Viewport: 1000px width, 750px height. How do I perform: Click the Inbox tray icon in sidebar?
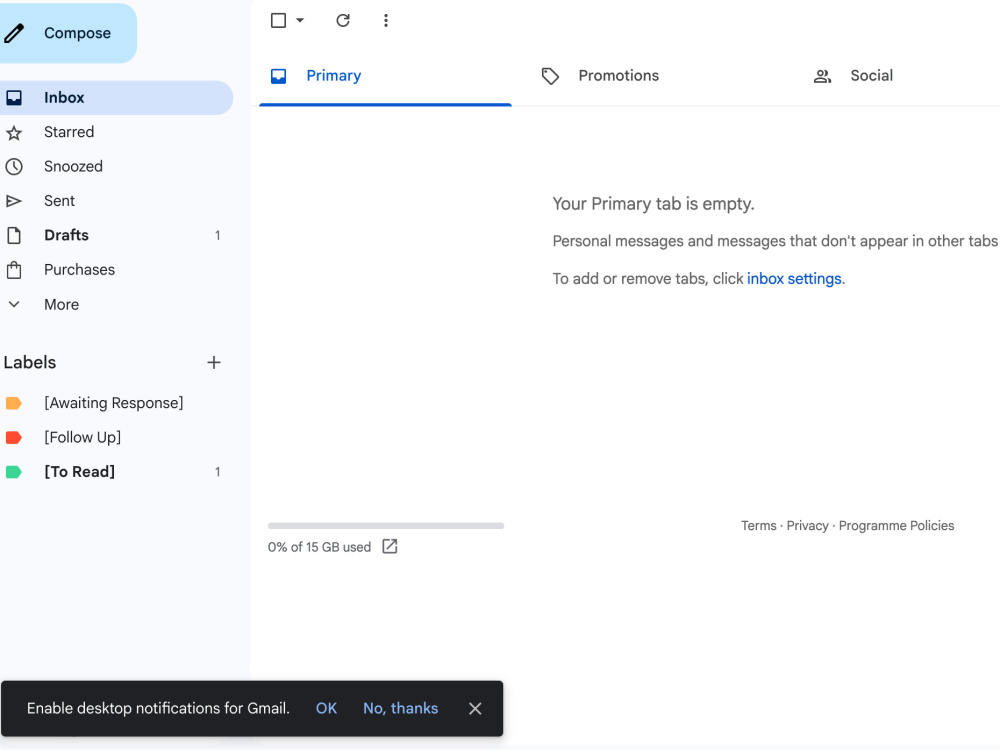(14, 98)
